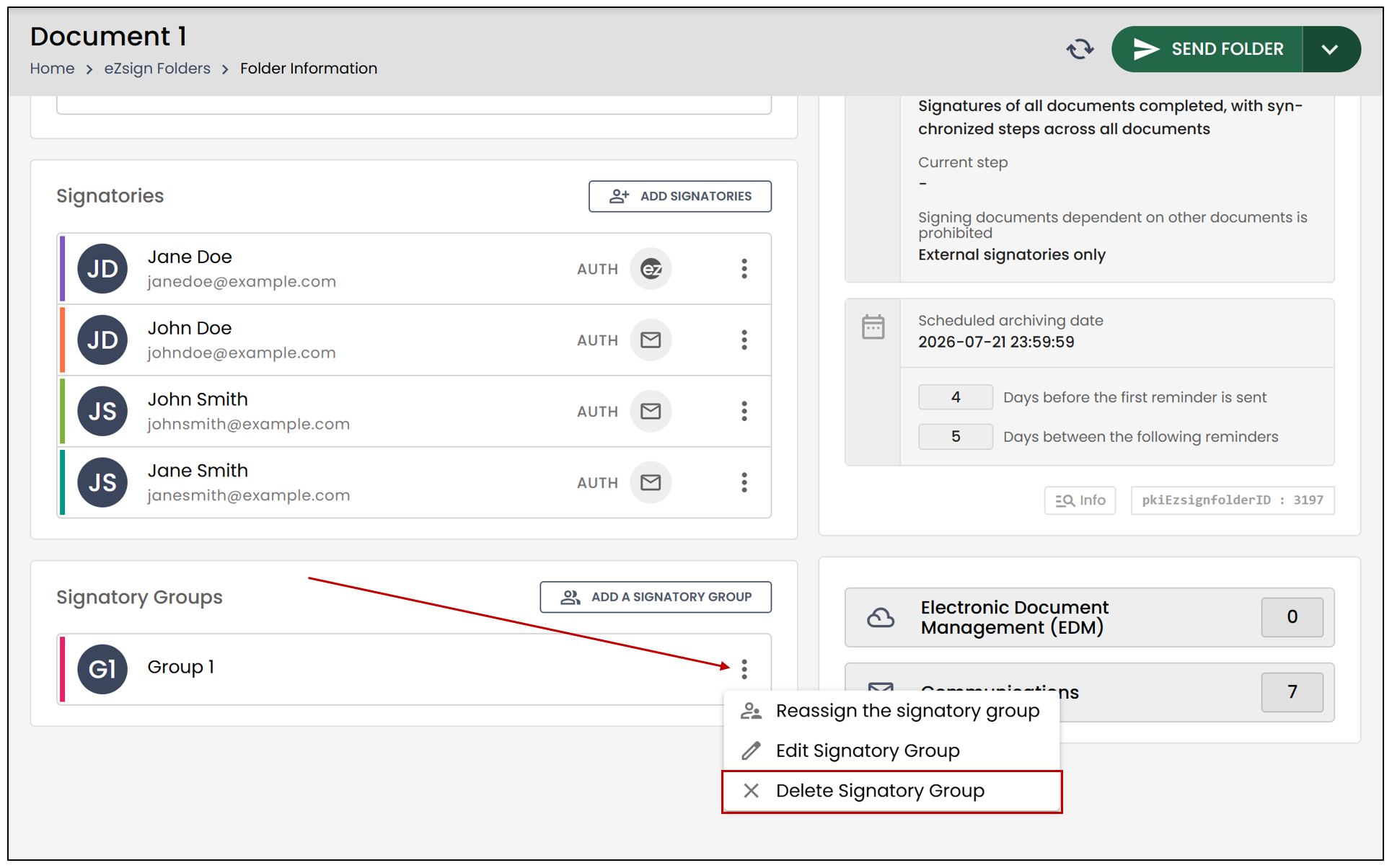Click the days before first reminder field
Viewport: 1392px width, 868px height.
956,397
